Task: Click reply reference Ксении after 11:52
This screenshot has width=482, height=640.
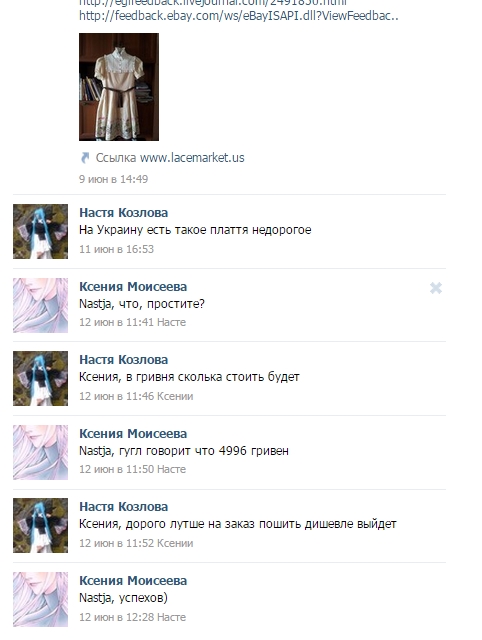Action: 175,543
